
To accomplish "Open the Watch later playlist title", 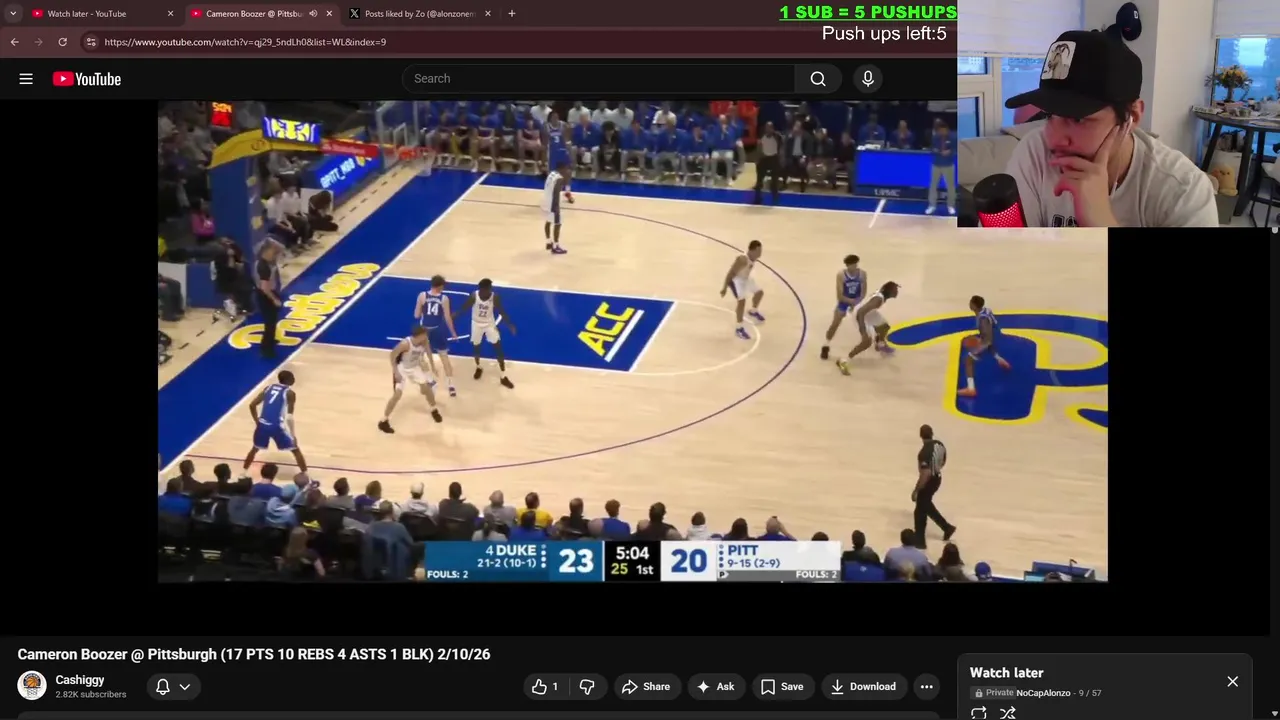I will click(1006, 673).
